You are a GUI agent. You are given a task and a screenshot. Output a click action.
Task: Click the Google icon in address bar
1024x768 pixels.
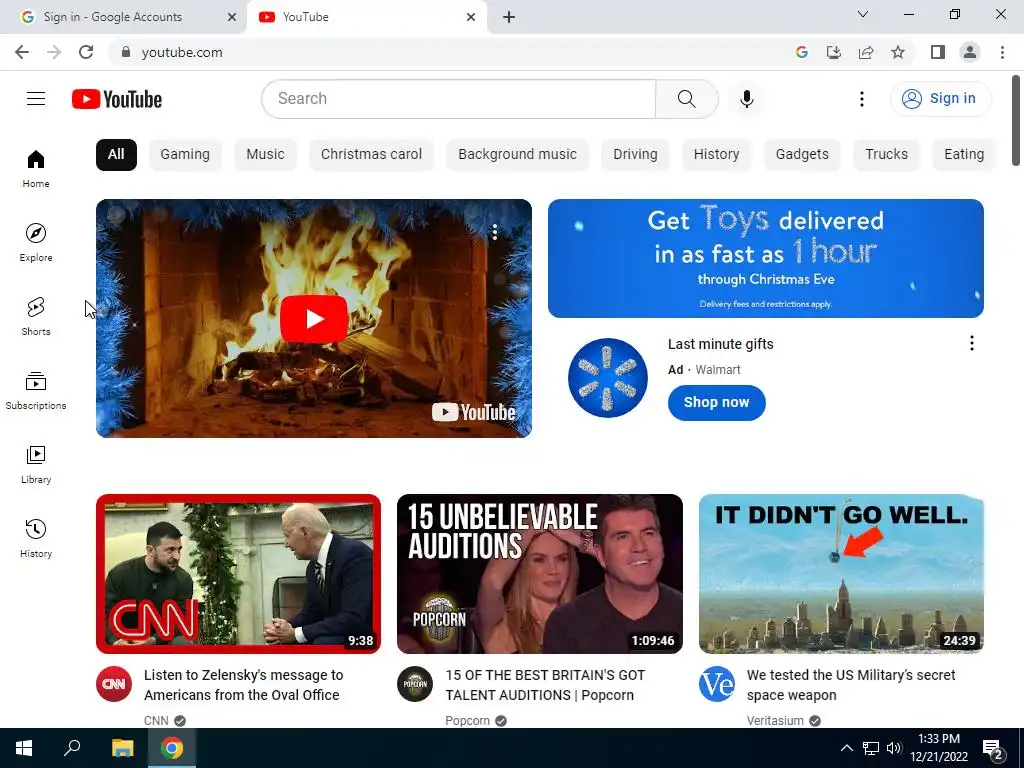[x=802, y=52]
